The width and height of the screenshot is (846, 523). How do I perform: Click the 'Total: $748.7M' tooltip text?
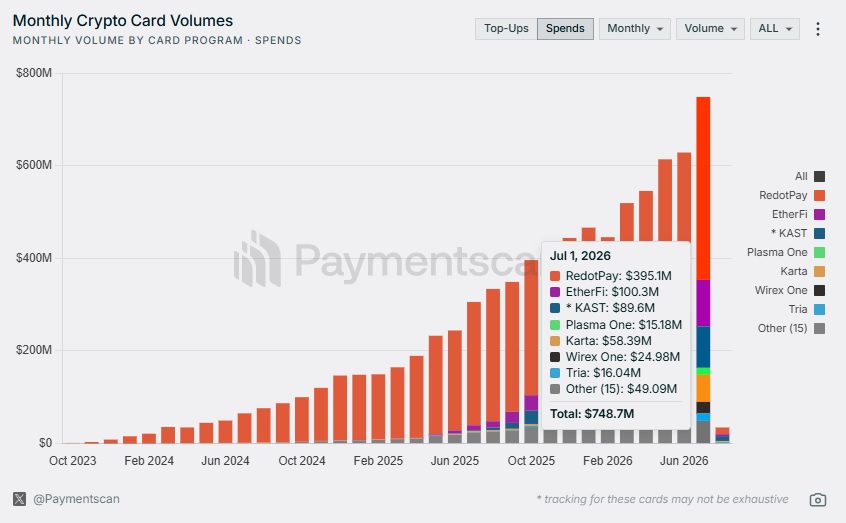[x=592, y=414]
